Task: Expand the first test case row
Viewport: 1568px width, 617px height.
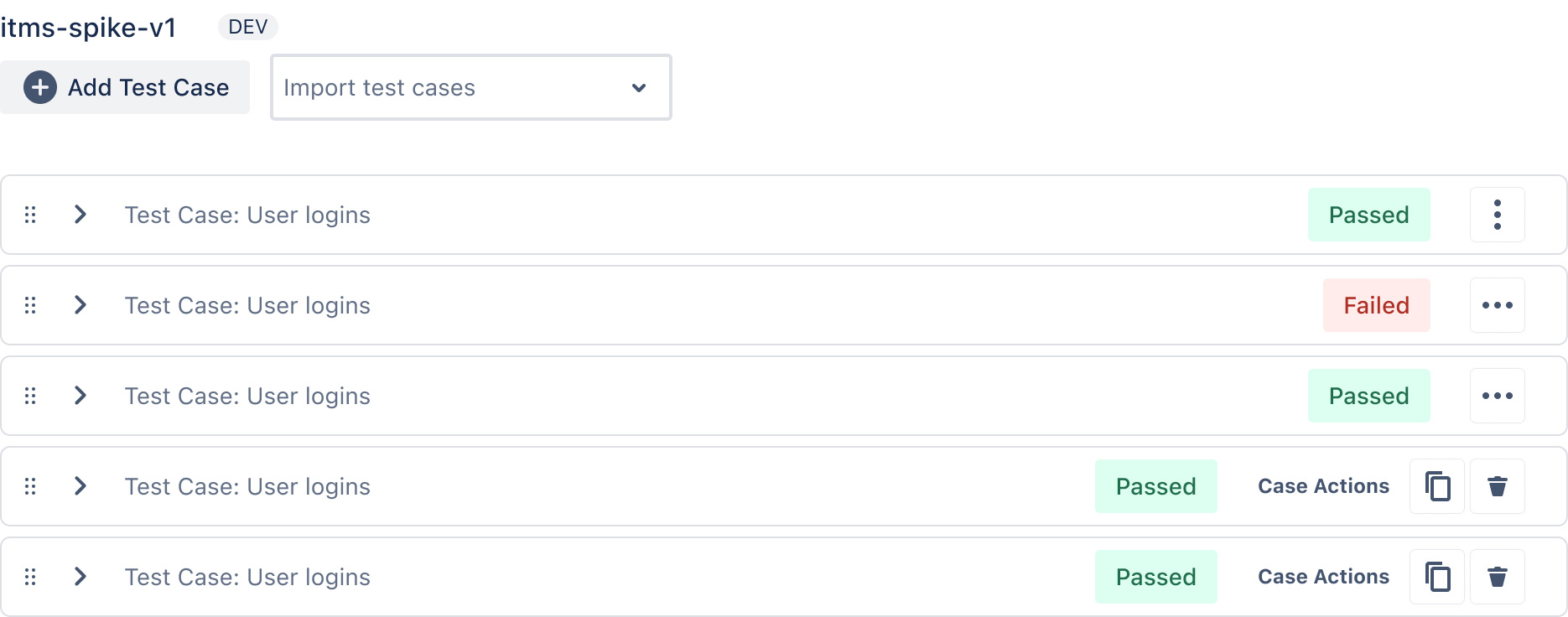Action: [x=80, y=215]
